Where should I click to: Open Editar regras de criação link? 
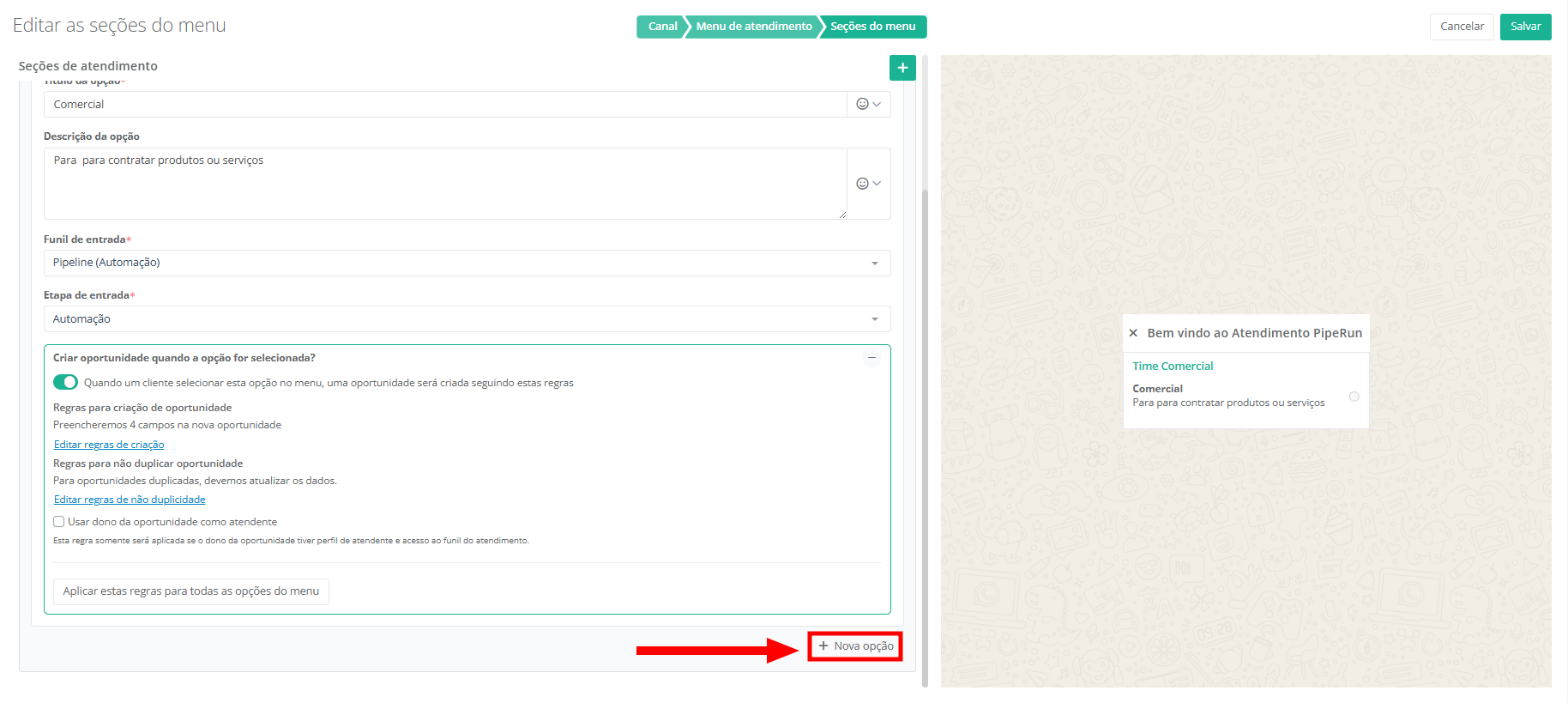pos(109,445)
